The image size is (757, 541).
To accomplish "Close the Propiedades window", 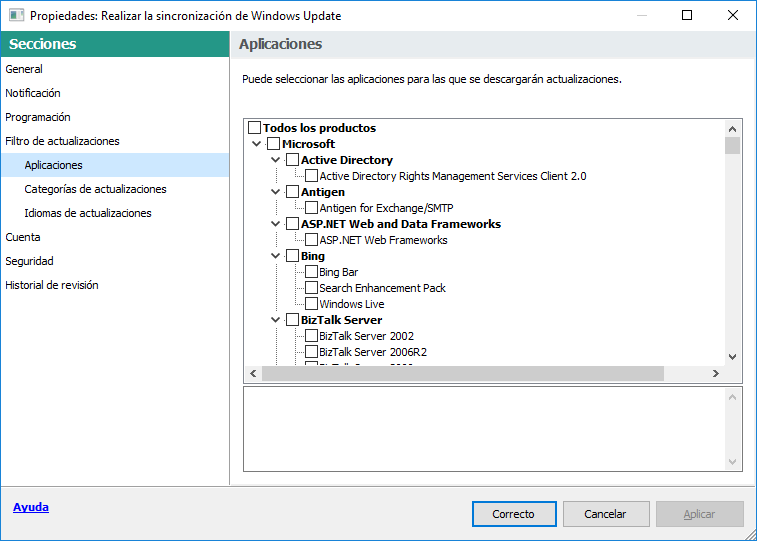I will (x=732, y=15).
